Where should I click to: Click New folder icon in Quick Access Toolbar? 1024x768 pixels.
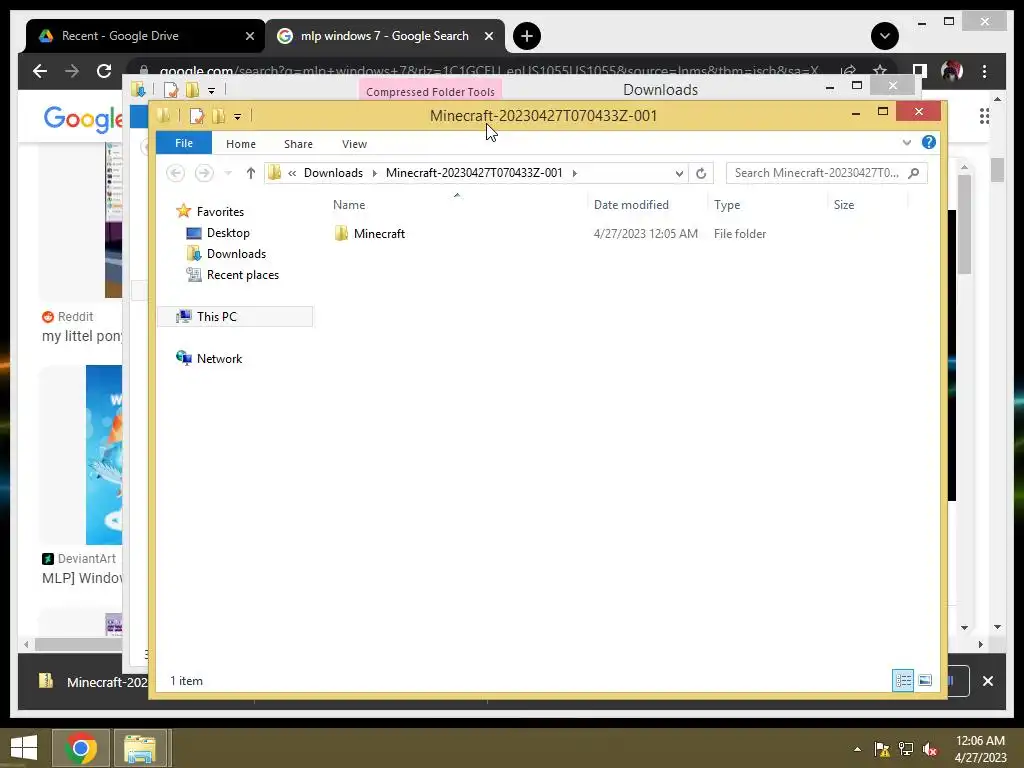[x=218, y=116]
